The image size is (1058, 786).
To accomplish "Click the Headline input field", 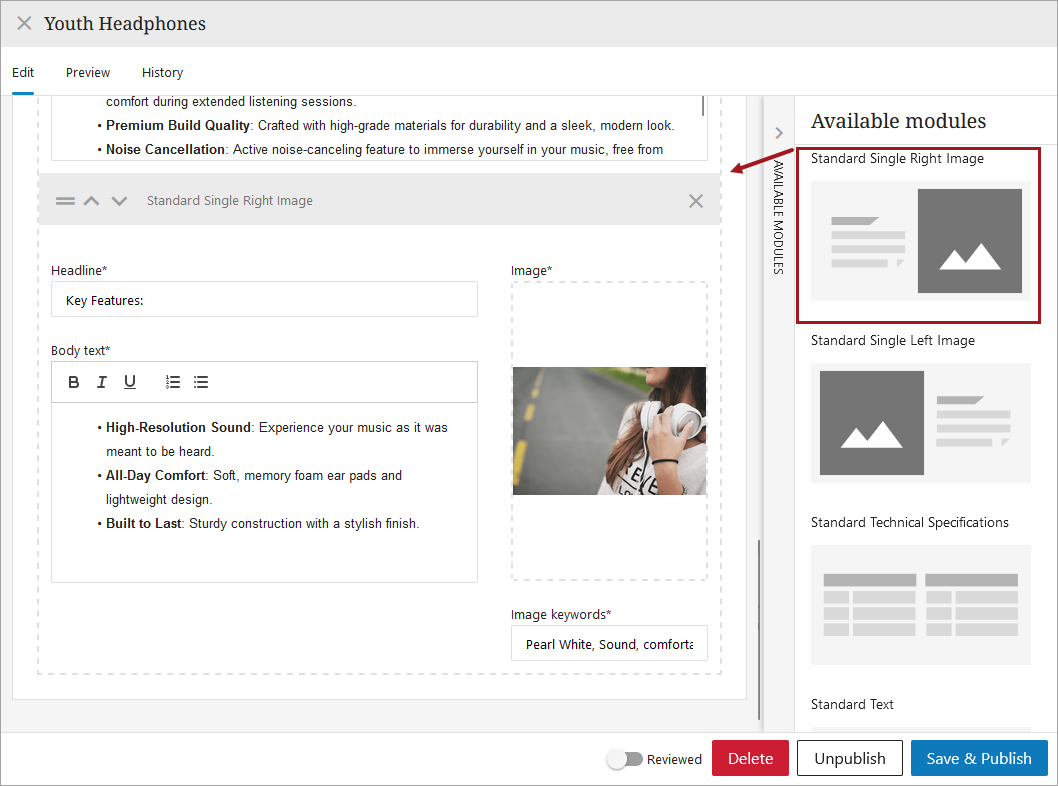I will tap(264, 300).
